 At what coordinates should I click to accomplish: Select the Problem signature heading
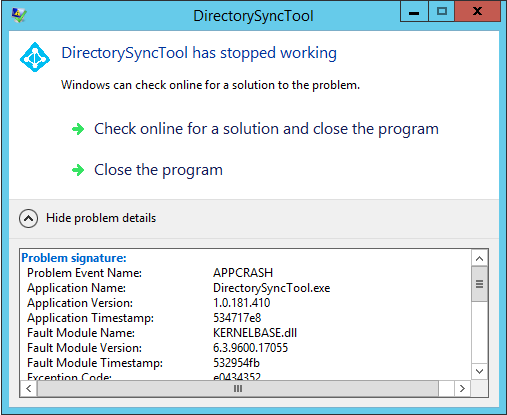pyautogui.click(x=74, y=258)
